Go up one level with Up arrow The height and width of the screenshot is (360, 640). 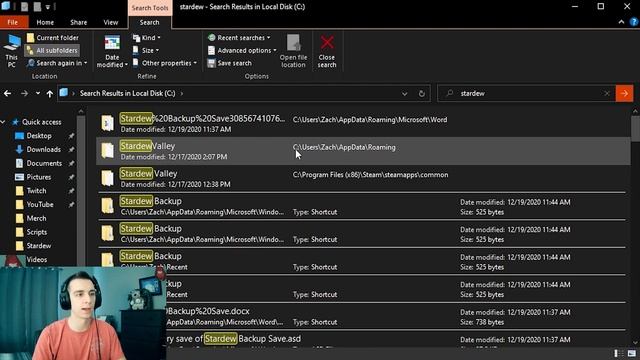(49, 93)
